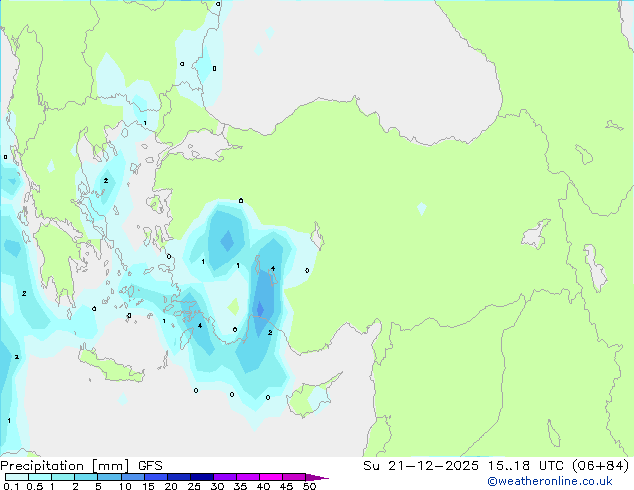Click the 20–25 mm legend color box
This screenshot has height=490, width=634.
click(178, 477)
